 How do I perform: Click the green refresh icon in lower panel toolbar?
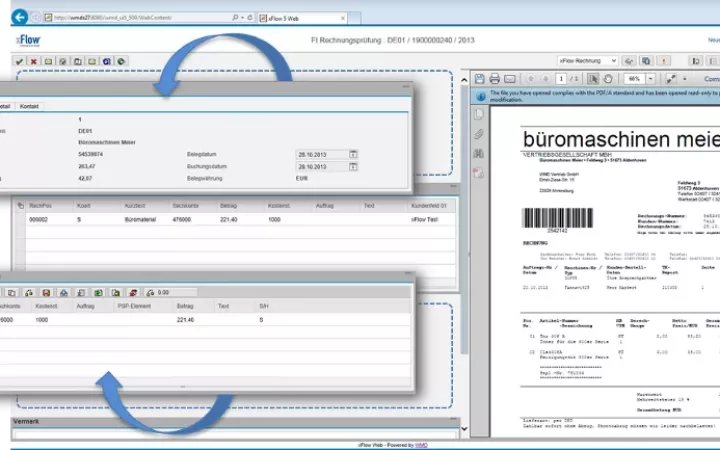[98, 292]
